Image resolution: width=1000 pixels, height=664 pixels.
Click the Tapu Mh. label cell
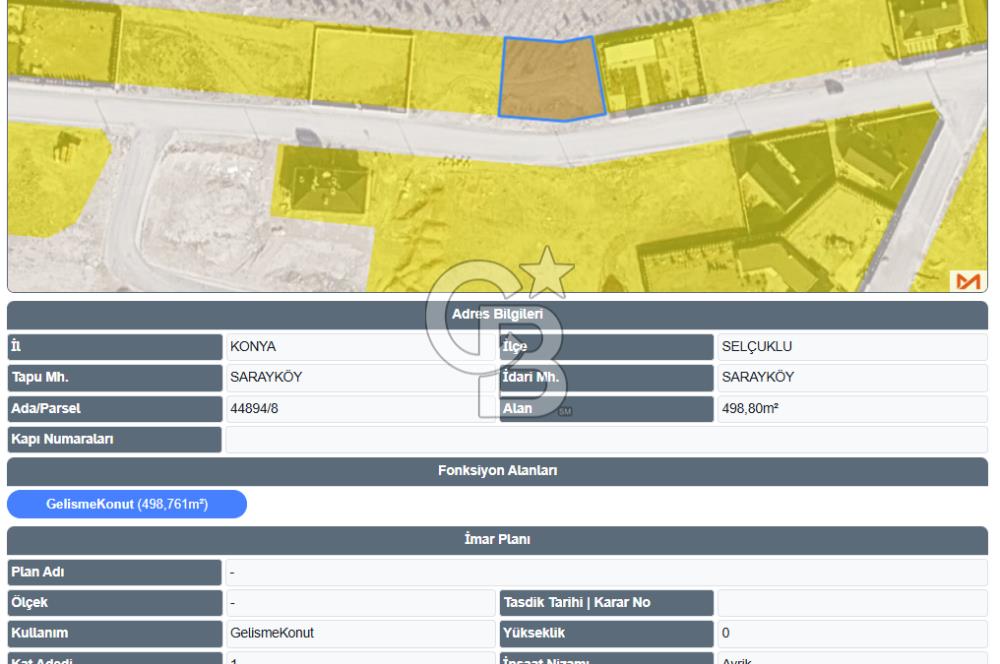[x=115, y=378]
